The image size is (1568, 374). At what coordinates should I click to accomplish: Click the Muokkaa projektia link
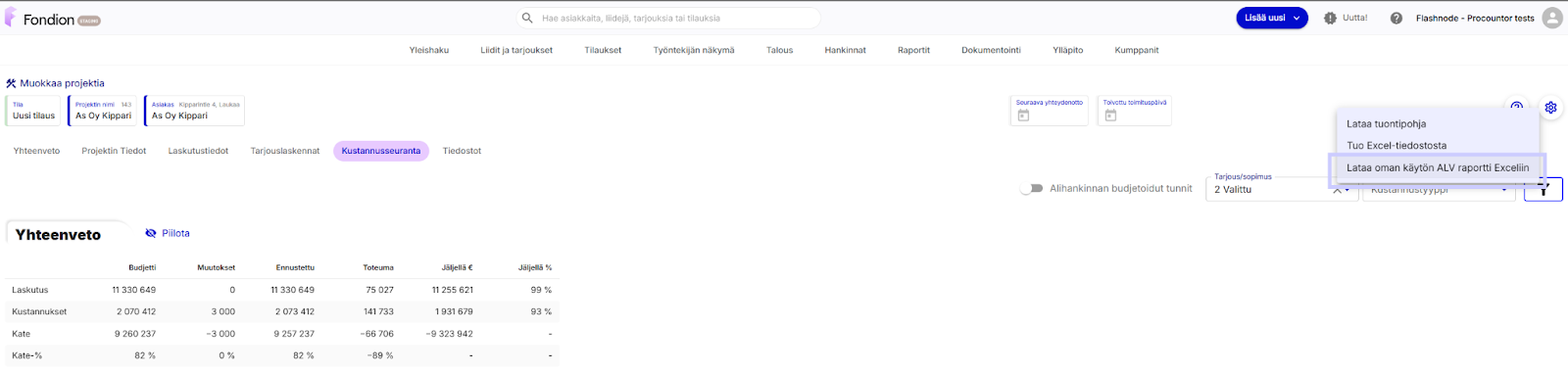pos(62,83)
